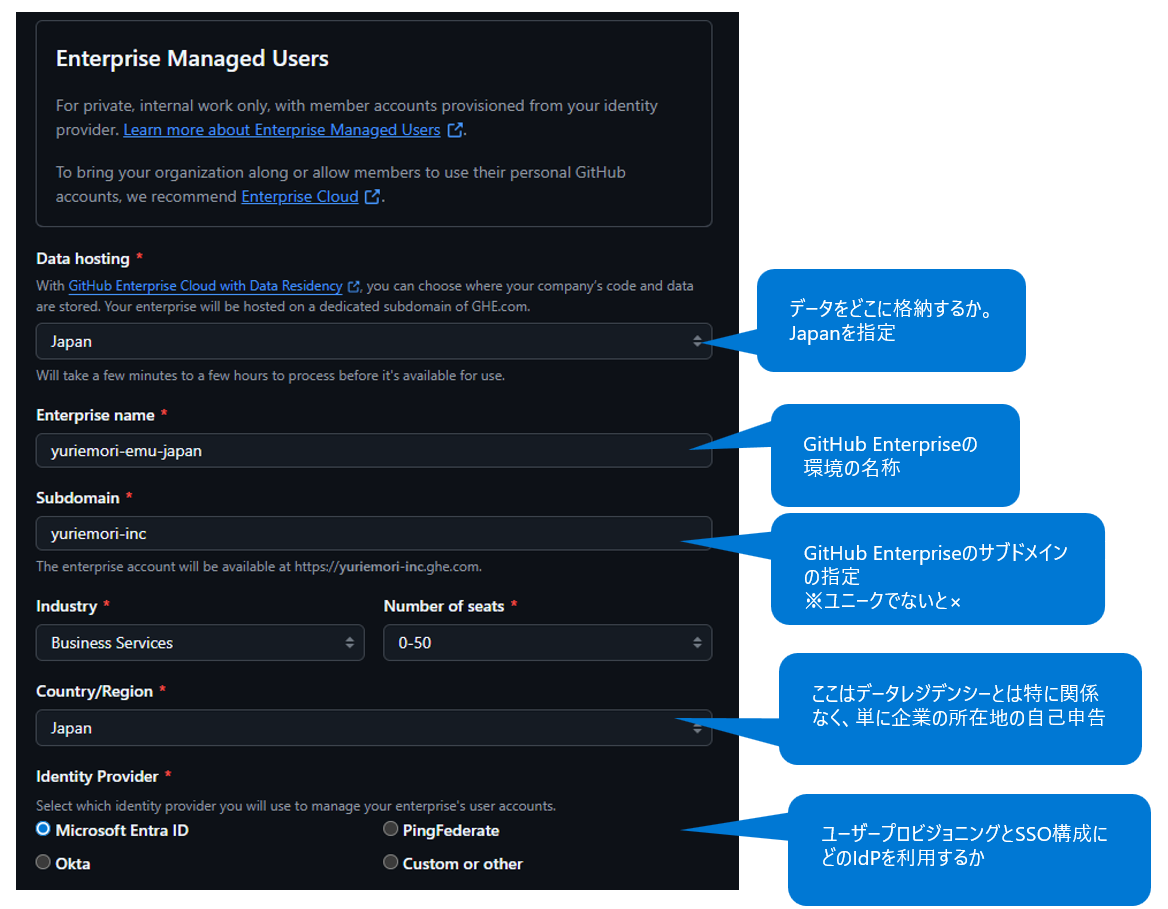Select the PingFederate radio button

click(390, 829)
